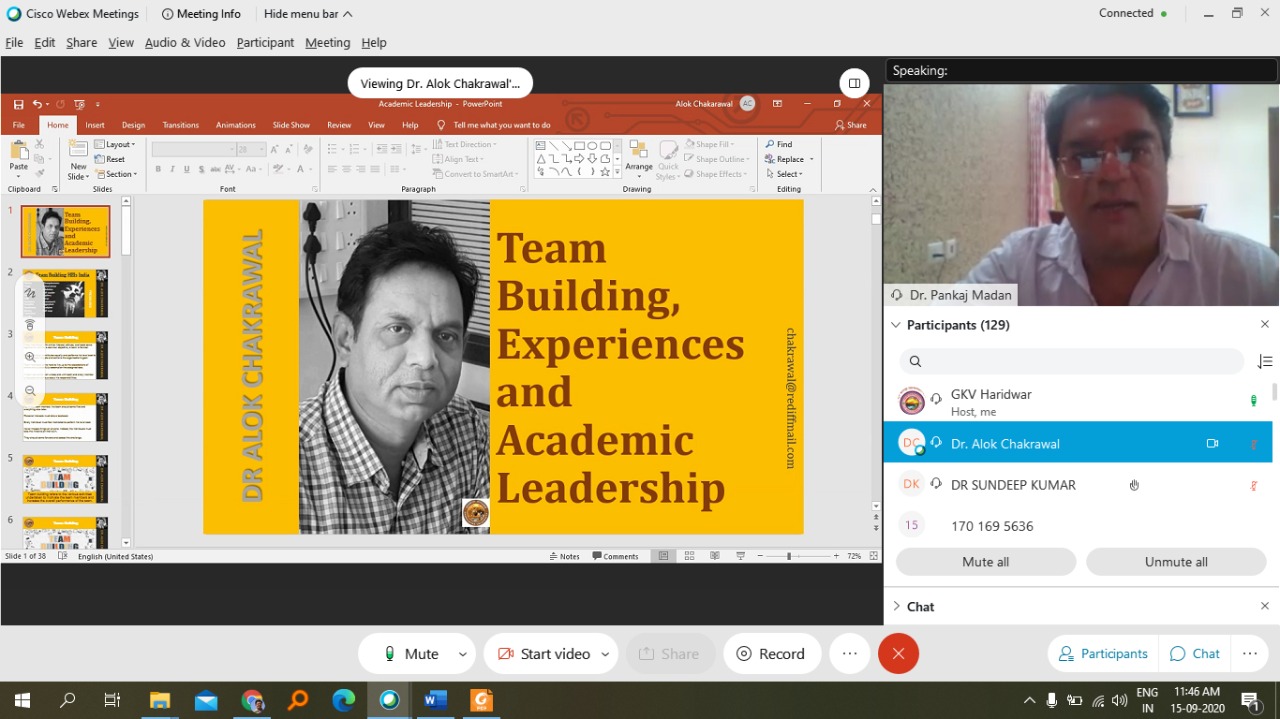The image size is (1280, 719).
Task: Start video from meeting controls
Action: 543,654
